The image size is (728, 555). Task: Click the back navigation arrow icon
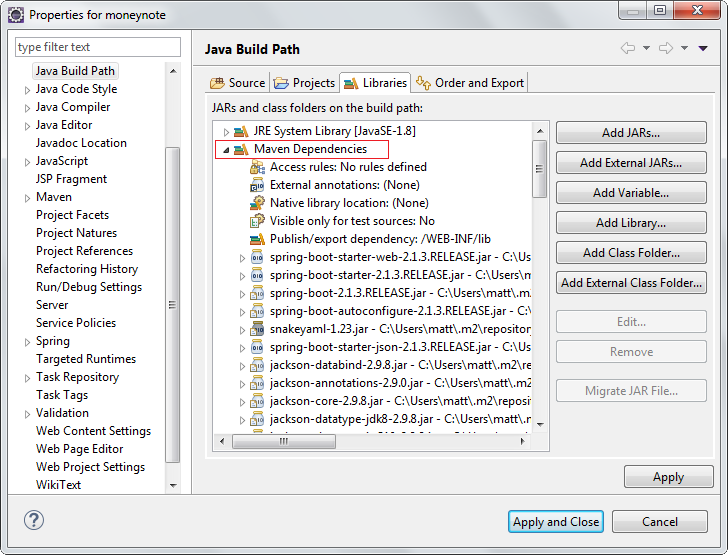pos(628,48)
